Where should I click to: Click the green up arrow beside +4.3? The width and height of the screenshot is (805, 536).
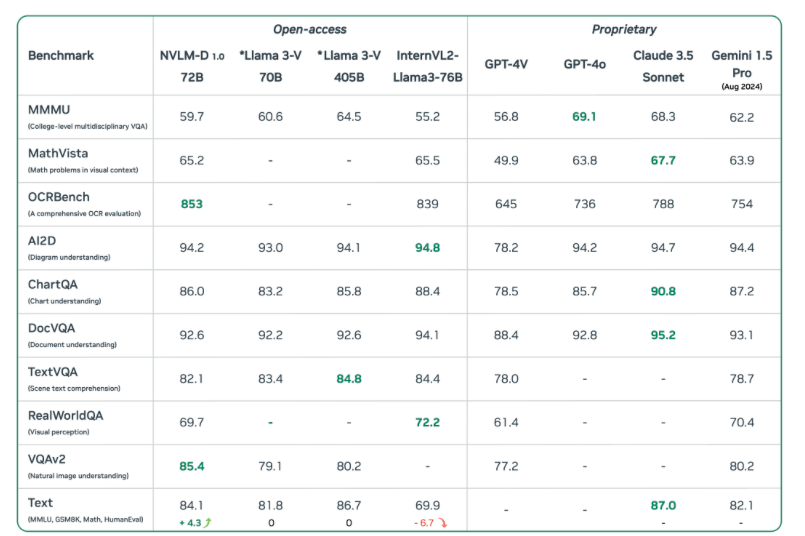tap(208, 521)
